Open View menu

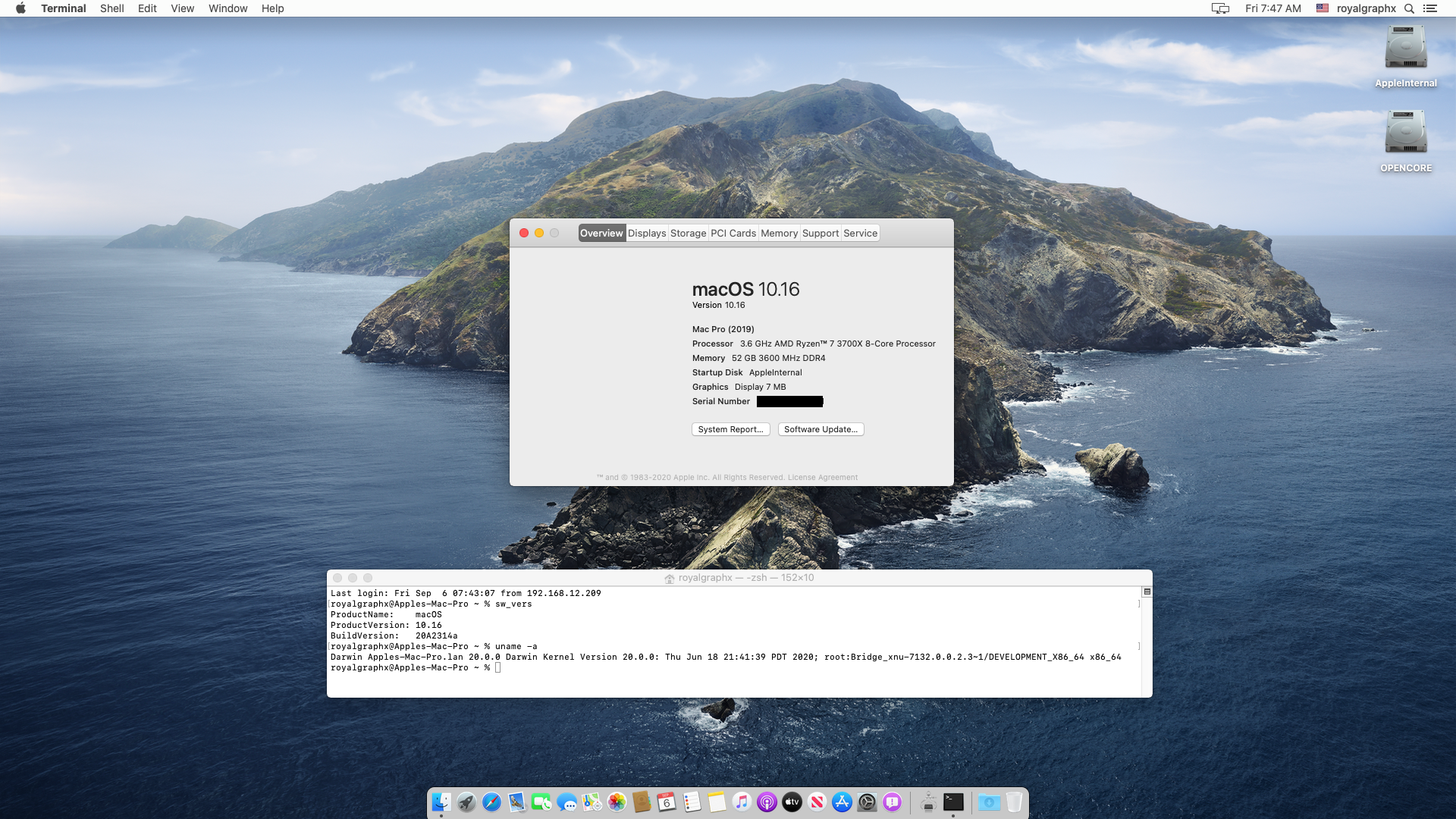click(182, 8)
